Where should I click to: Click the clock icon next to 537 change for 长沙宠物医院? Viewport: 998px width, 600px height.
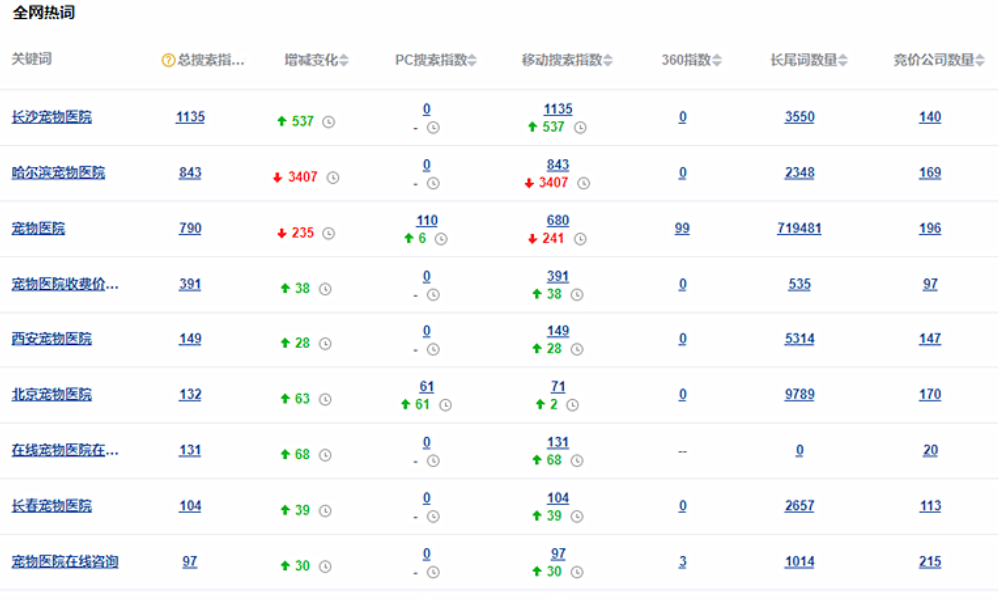click(328, 122)
